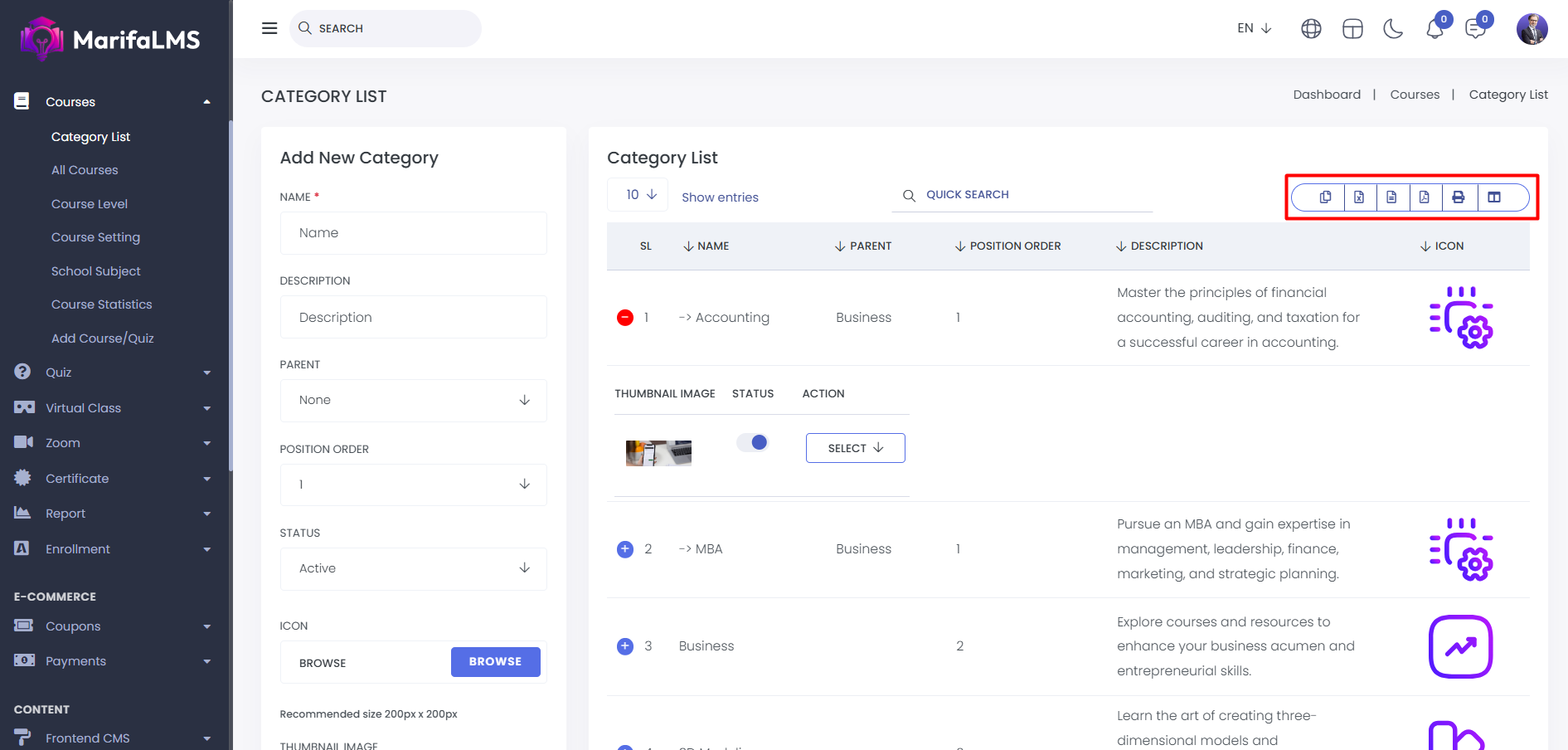1568x750 pixels.
Task: Expand the MBA row details
Action: (x=625, y=549)
